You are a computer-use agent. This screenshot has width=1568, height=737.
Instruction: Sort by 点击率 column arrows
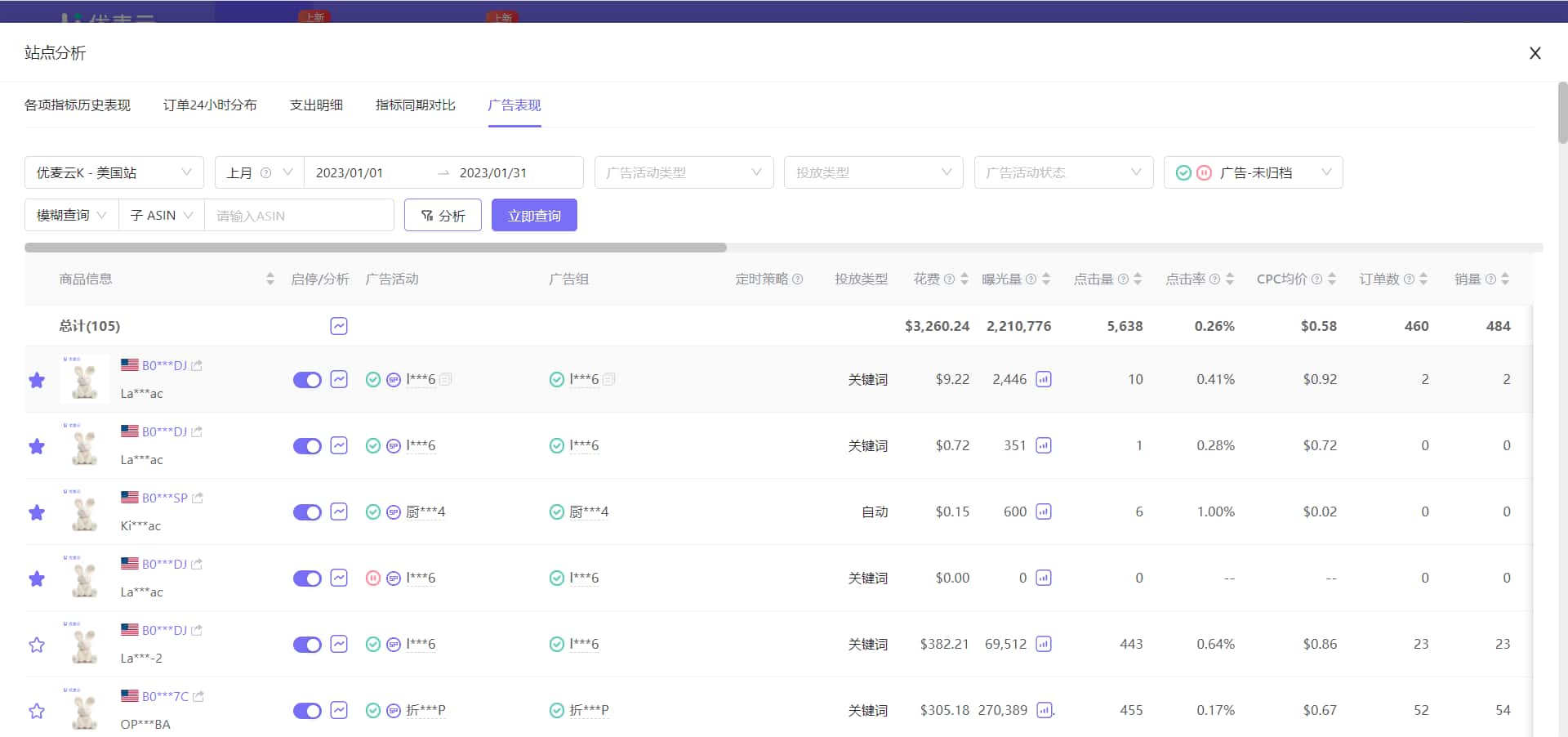click(x=1230, y=279)
